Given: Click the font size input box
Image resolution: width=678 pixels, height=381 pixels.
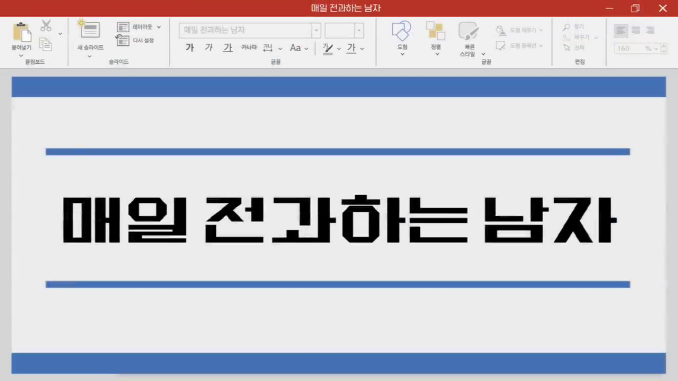Looking at the screenshot, I should 340,30.
